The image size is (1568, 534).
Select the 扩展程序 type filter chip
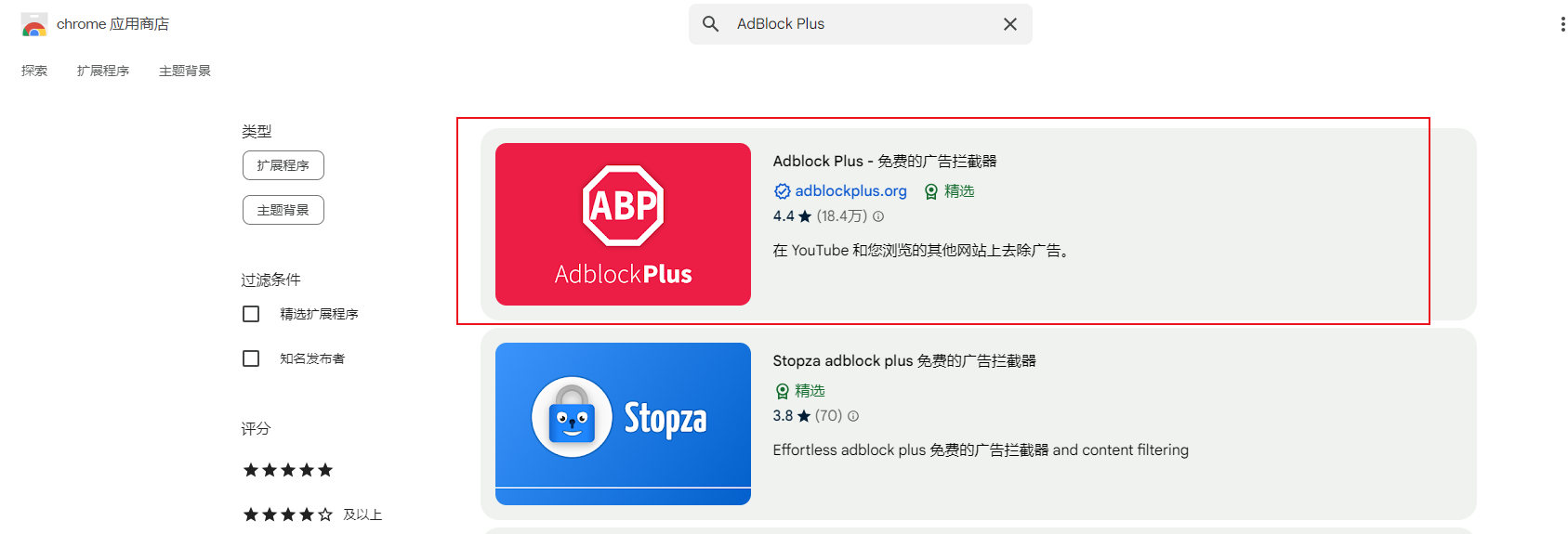click(283, 165)
